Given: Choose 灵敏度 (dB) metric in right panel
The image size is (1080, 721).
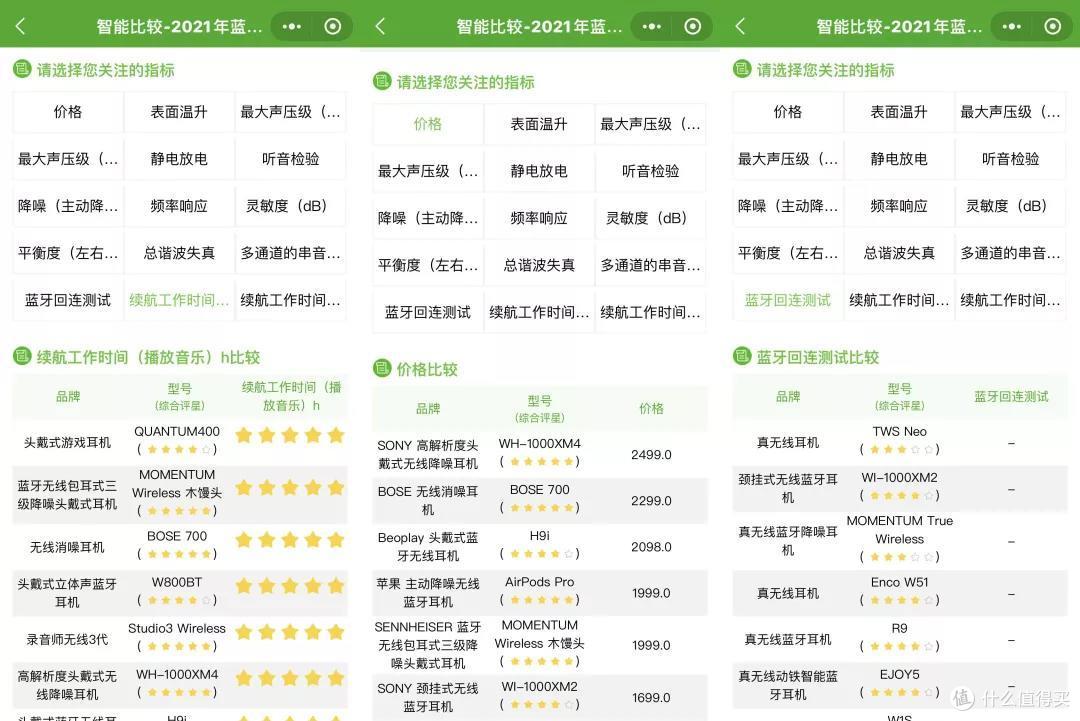Looking at the screenshot, I should 1010,206.
